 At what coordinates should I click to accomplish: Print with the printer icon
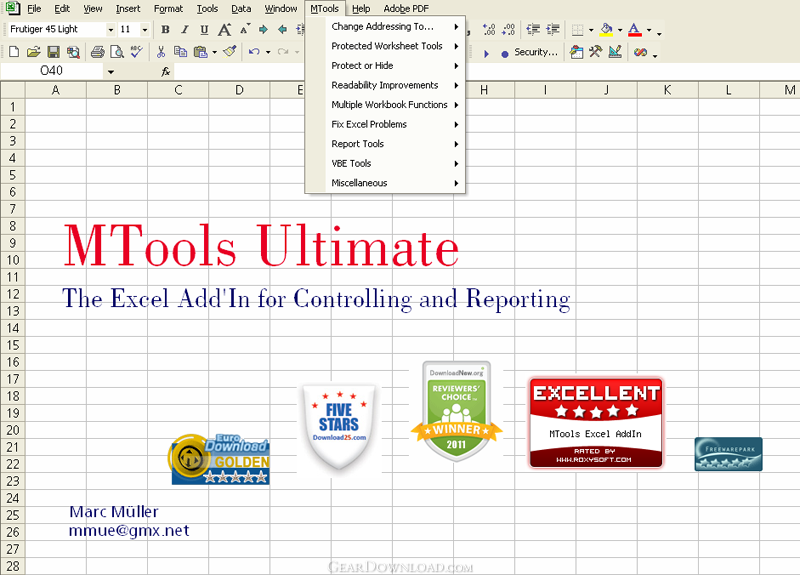coord(97,52)
